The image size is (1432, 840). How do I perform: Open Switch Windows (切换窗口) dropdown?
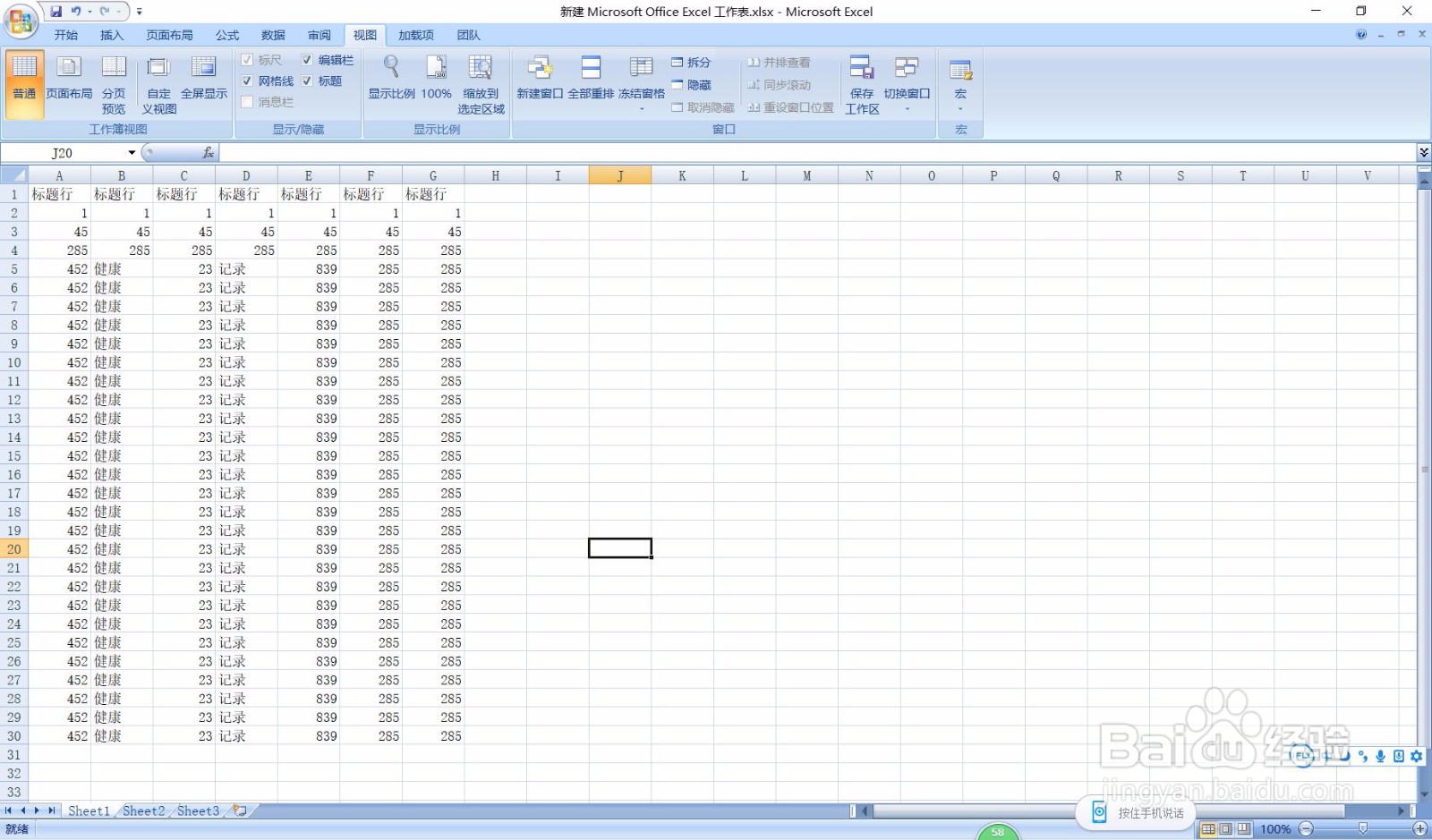(907, 85)
